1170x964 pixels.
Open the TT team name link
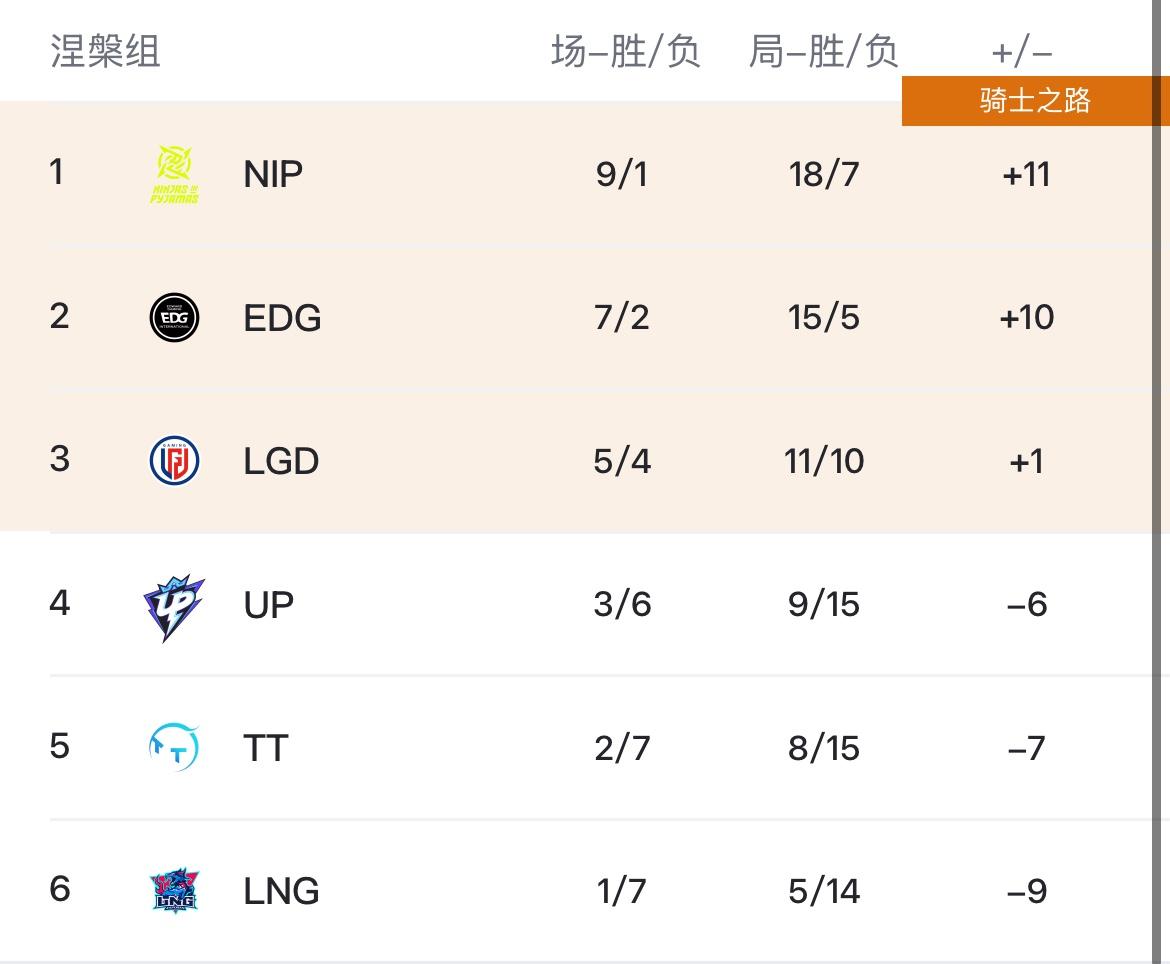click(x=266, y=748)
